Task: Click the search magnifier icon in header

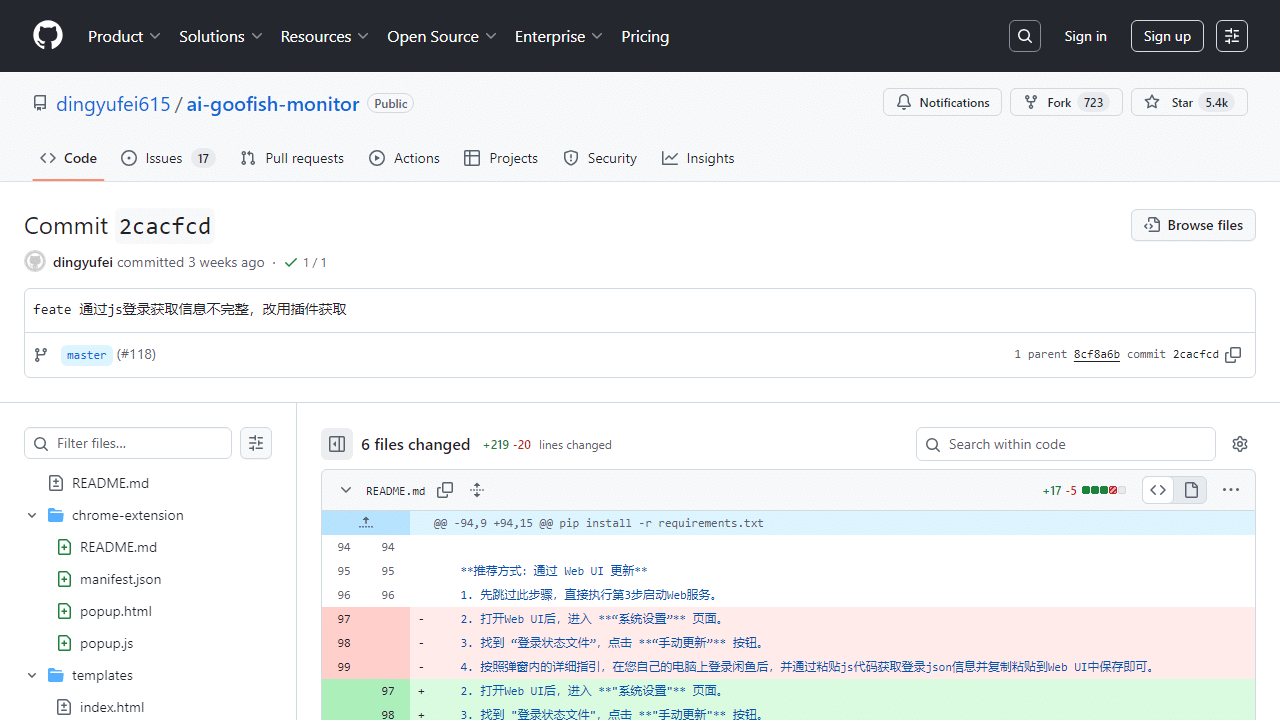Action: point(1025,36)
